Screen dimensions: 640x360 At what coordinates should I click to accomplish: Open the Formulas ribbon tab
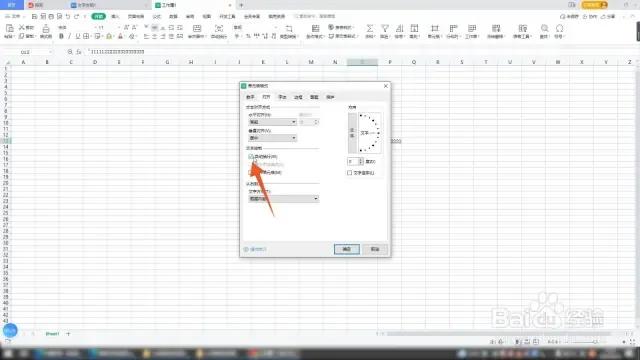point(157,16)
